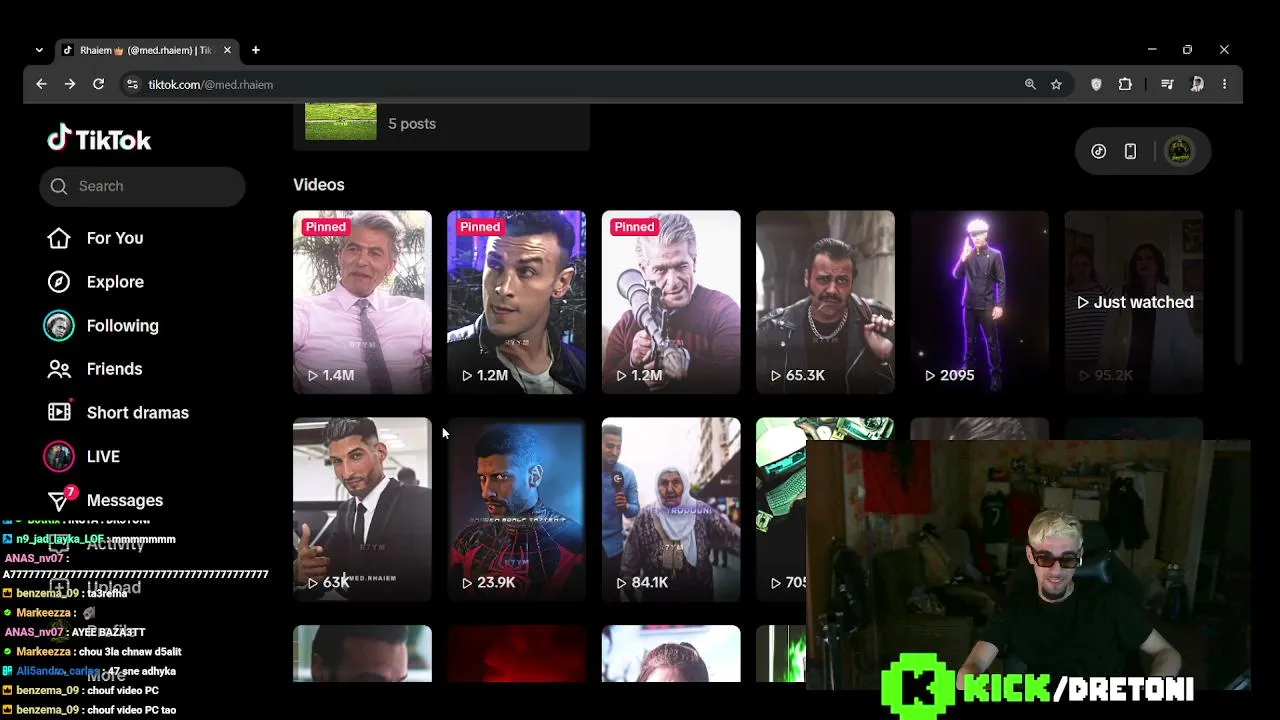The image size is (1280, 720).
Task: Play the video with 23.9K views
Action: click(516, 509)
